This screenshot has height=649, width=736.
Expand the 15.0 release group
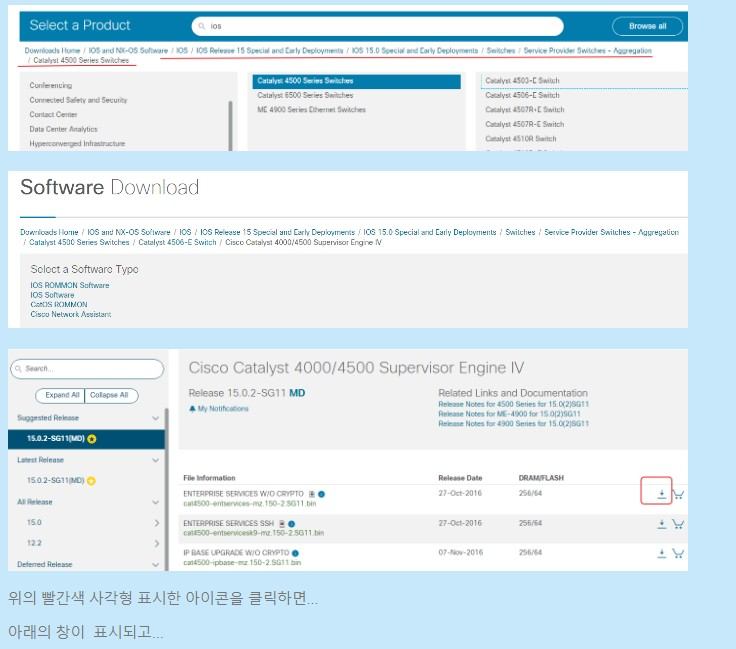point(157,523)
